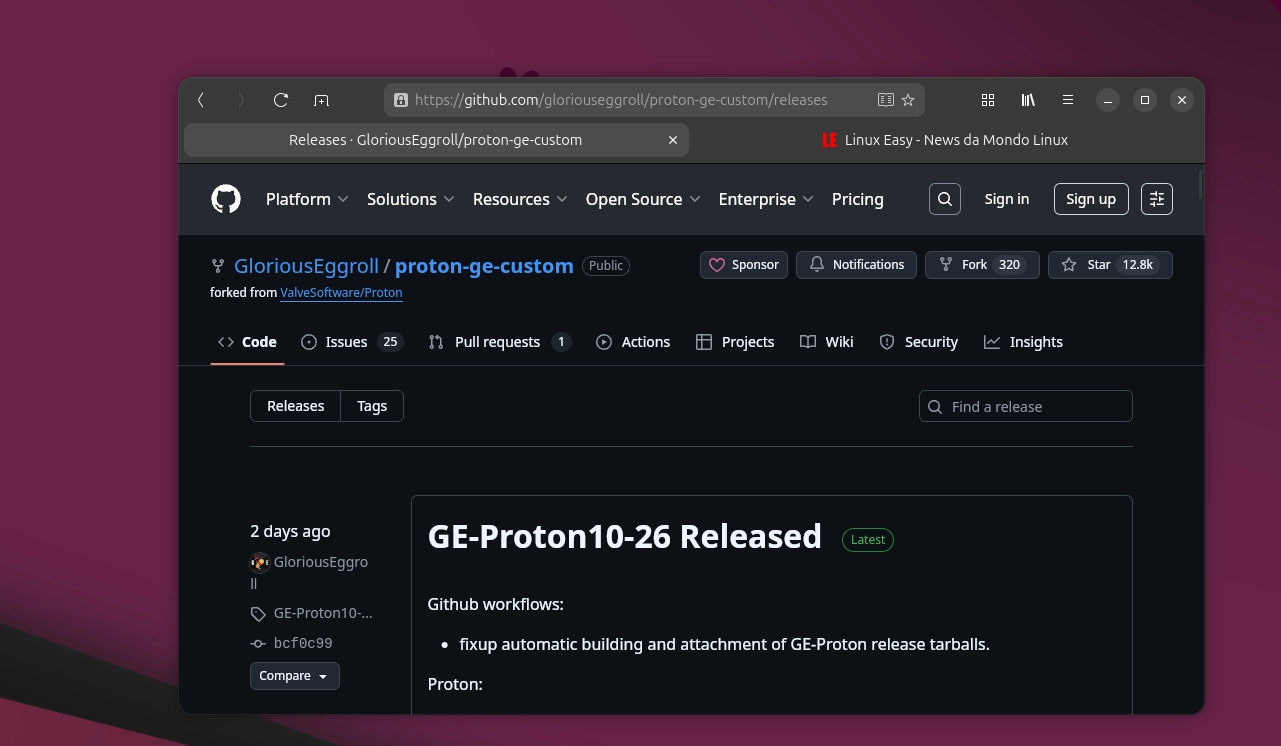Select the Linux Easy browser tab
Screen dimensions: 1281x746
tap(944, 139)
